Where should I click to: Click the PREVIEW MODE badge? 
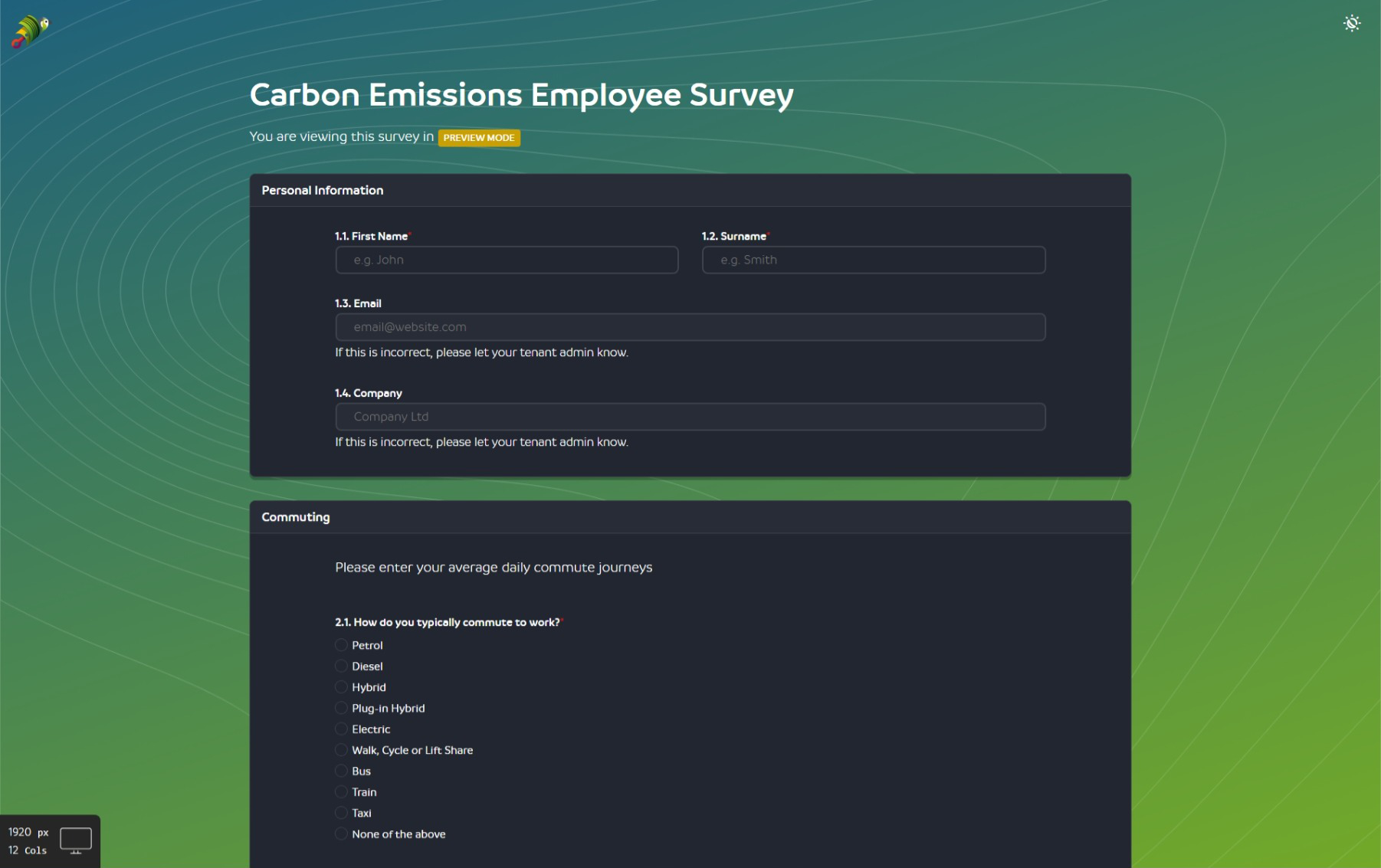[x=479, y=138]
